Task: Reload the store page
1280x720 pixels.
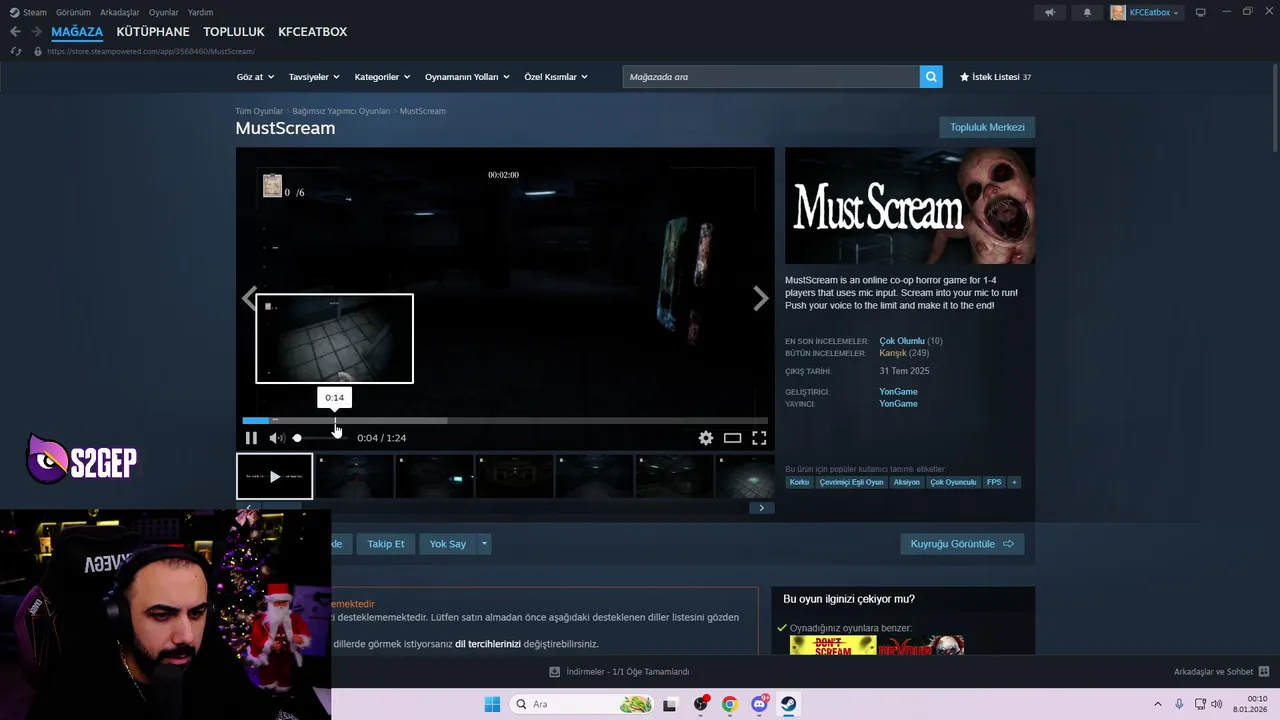Action: click(15, 51)
